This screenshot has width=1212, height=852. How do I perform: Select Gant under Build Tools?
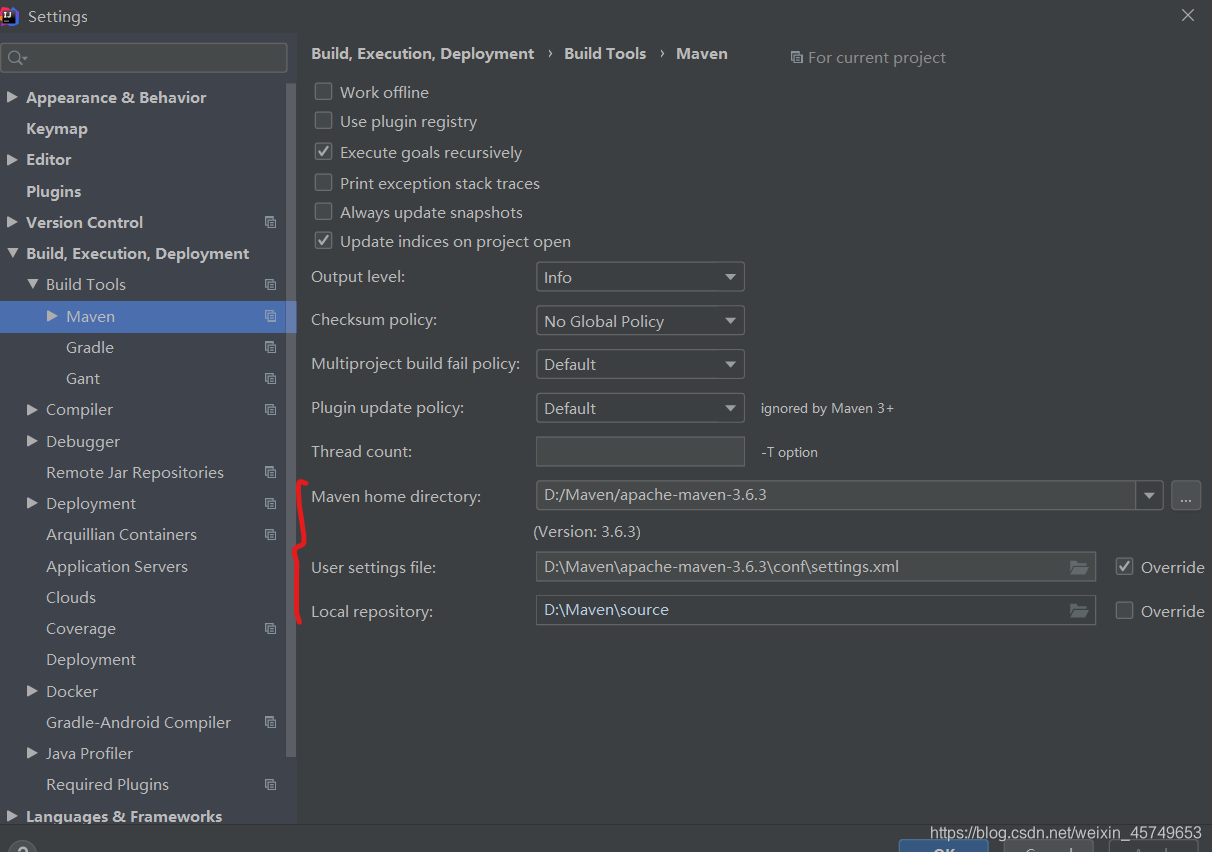tap(83, 378)
